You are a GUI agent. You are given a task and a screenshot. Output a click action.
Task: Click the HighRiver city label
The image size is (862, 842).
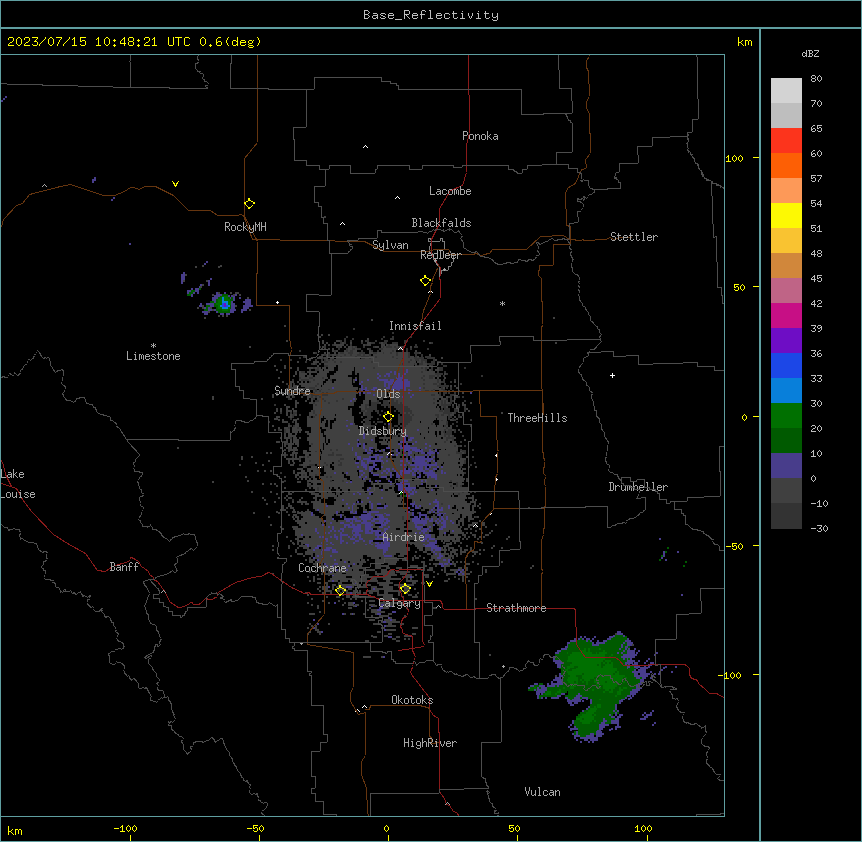pos(430,743)
